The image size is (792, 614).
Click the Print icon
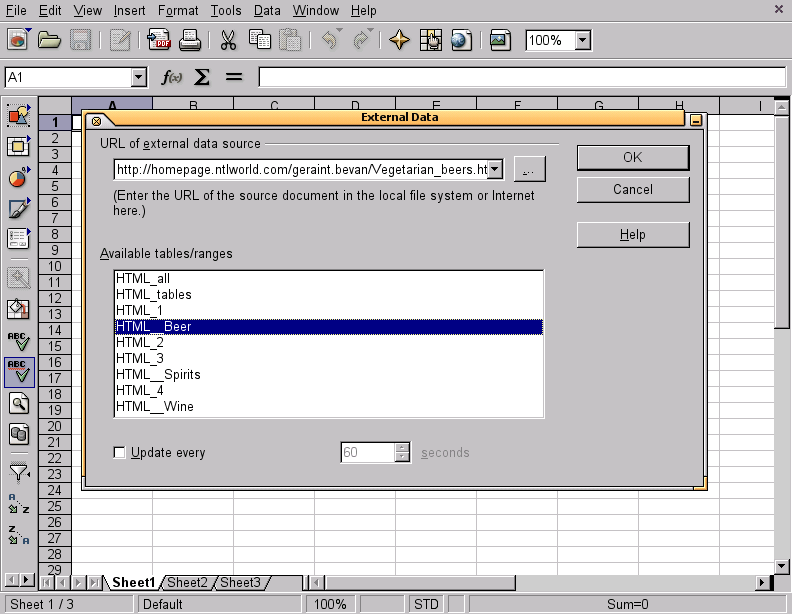(x=190, y=40)
